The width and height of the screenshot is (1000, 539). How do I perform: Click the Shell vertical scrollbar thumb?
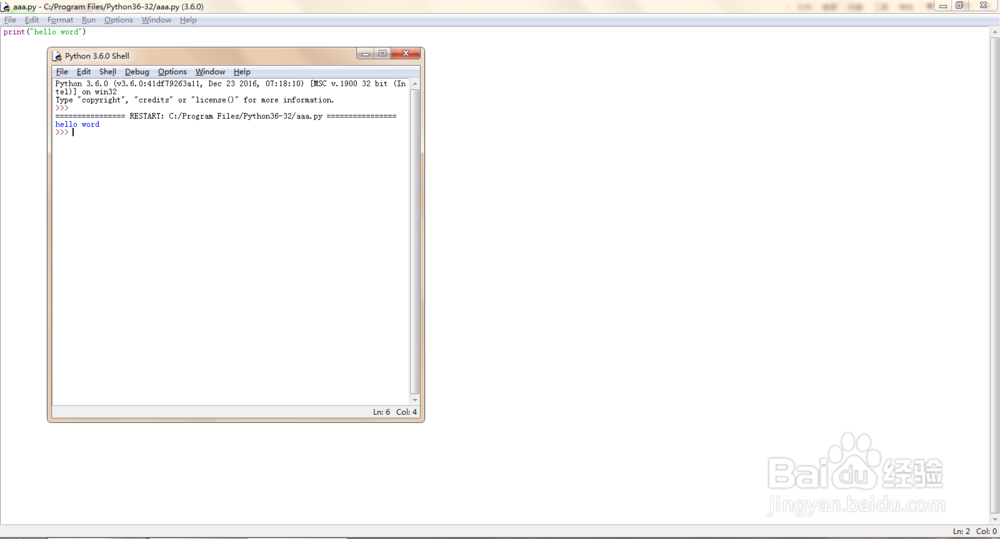pos(415,241)
